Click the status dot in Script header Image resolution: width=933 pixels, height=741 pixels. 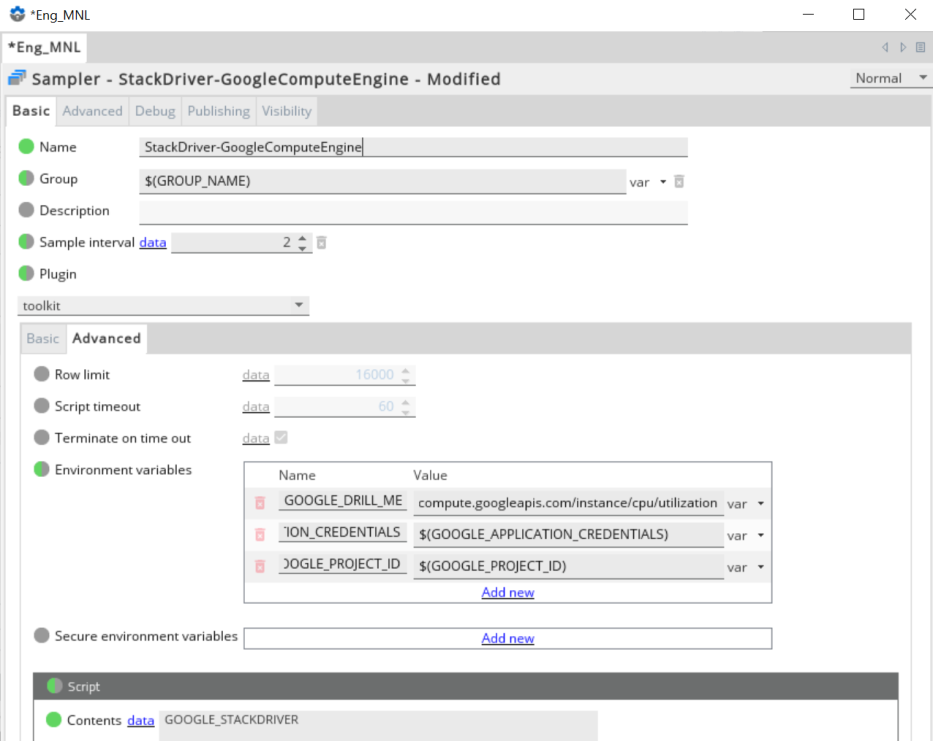[x=54, y=686]
